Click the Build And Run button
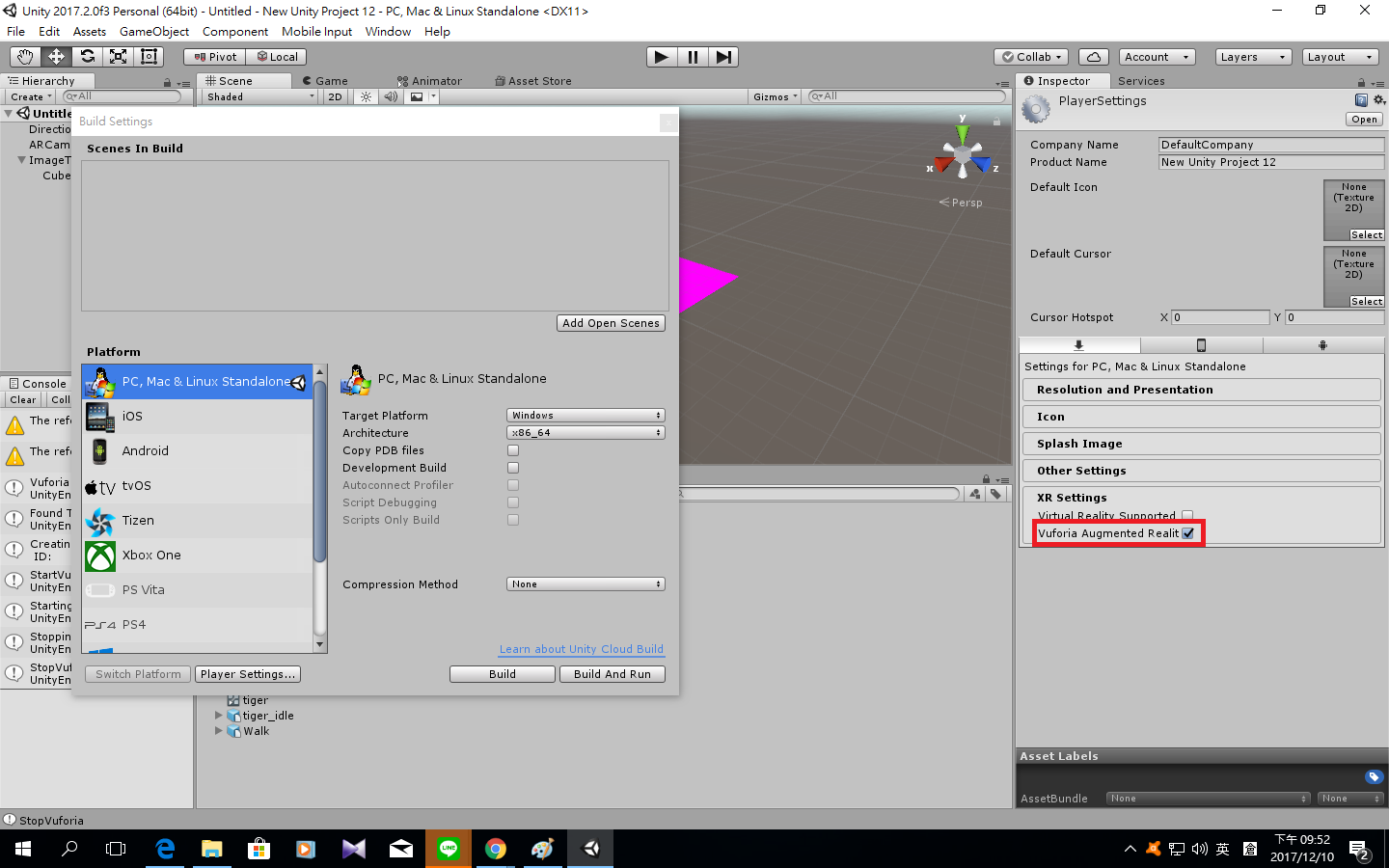Image resolution: width=1389 pixels, height=868 pixels. (x=612, y=673)
